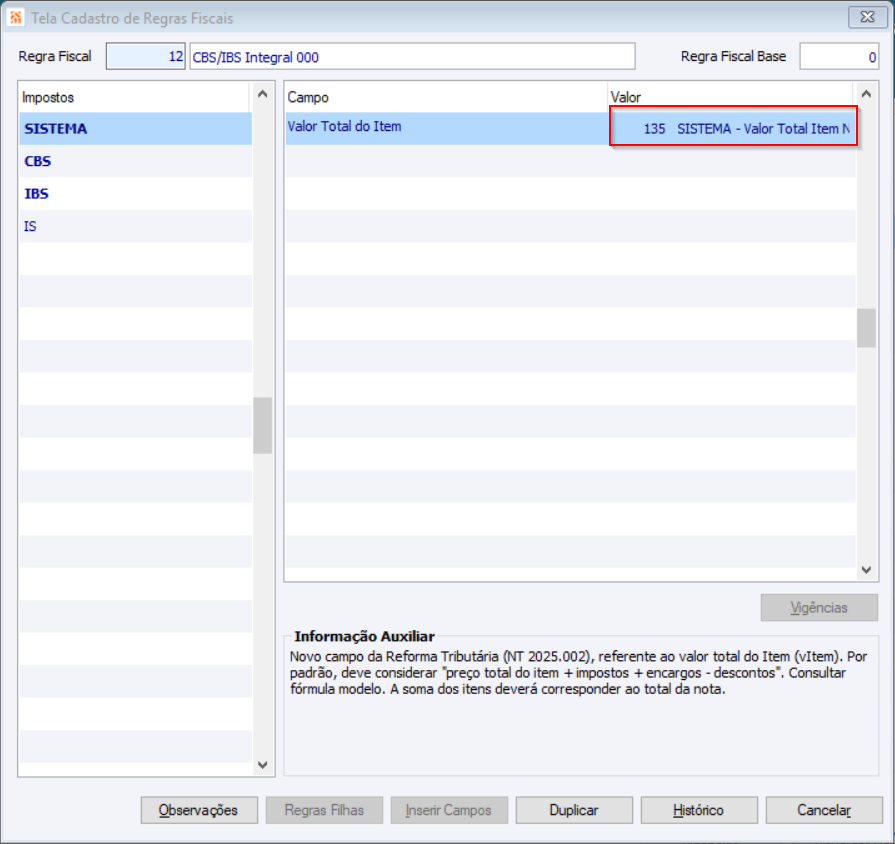Viewport: 895px width, 844px height.
Task: Click the Informação Auxiliar heading
Action: [364, 636]
